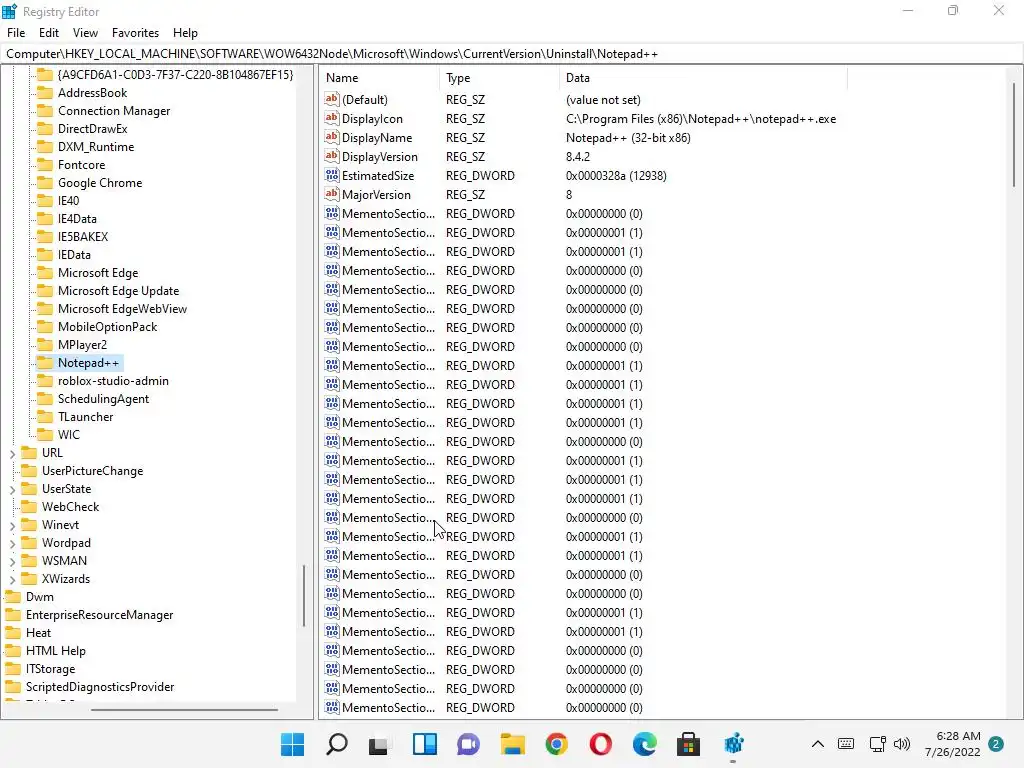The width and height of the screenshot is (1024, 768).
Task: Launch Microsoft Edge from taskbar
Action: [x=645, y=744]
